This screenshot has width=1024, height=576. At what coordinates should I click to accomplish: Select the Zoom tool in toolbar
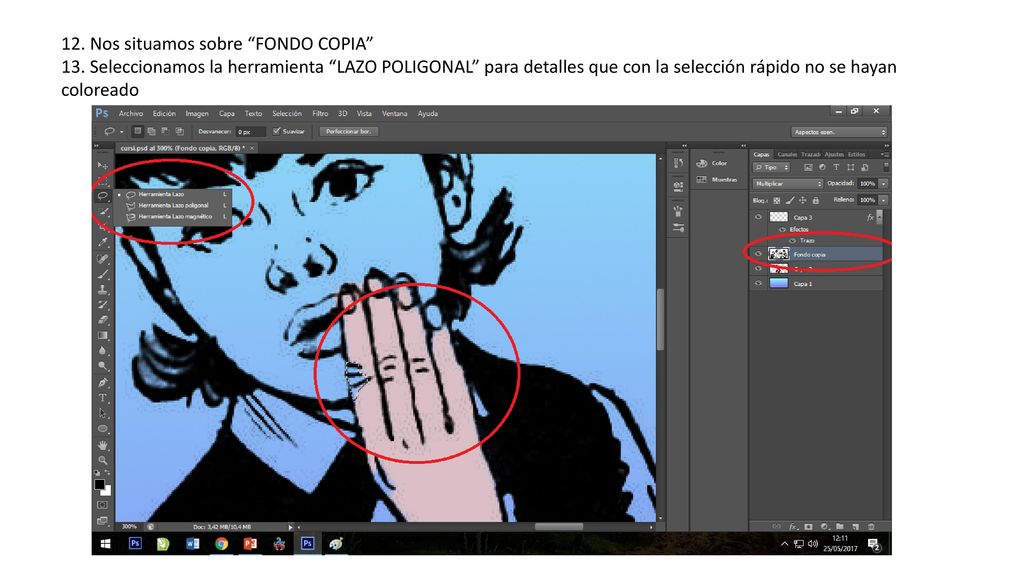103,460
